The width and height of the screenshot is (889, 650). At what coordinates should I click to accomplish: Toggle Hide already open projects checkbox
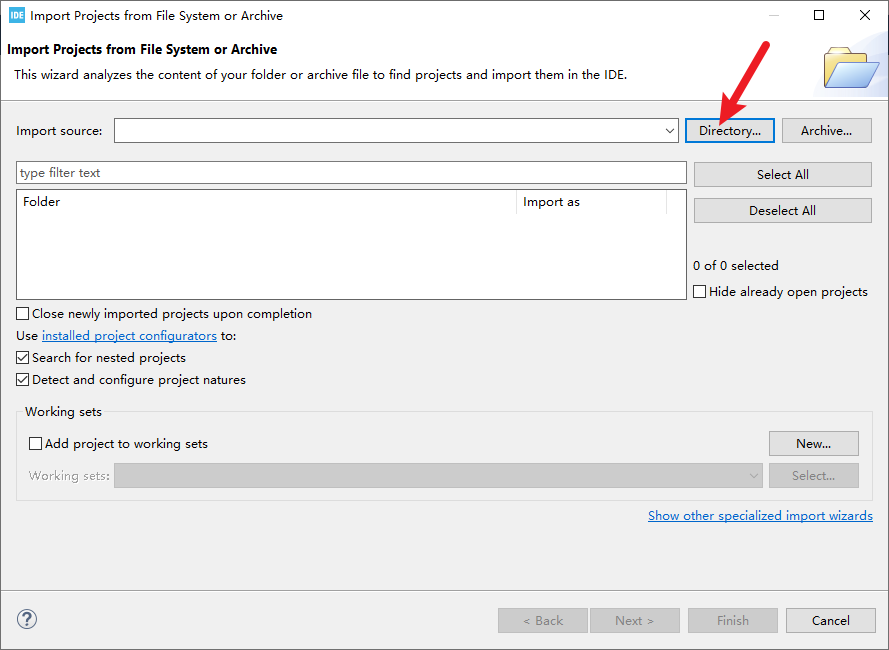pyautogui.click(x=700, y=292)
